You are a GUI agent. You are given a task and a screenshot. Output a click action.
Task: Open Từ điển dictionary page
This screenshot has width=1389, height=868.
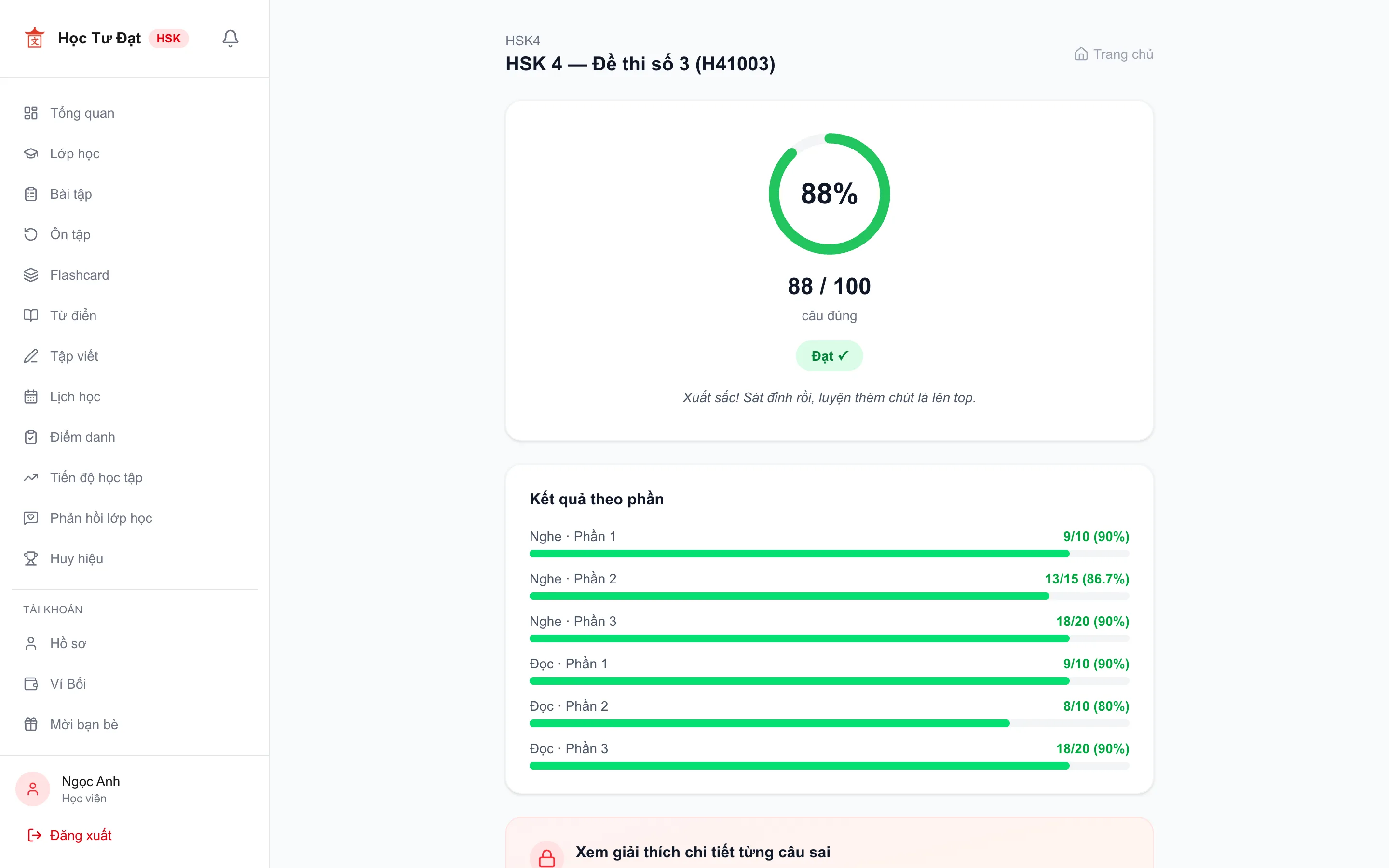click(x=134, y=315)
